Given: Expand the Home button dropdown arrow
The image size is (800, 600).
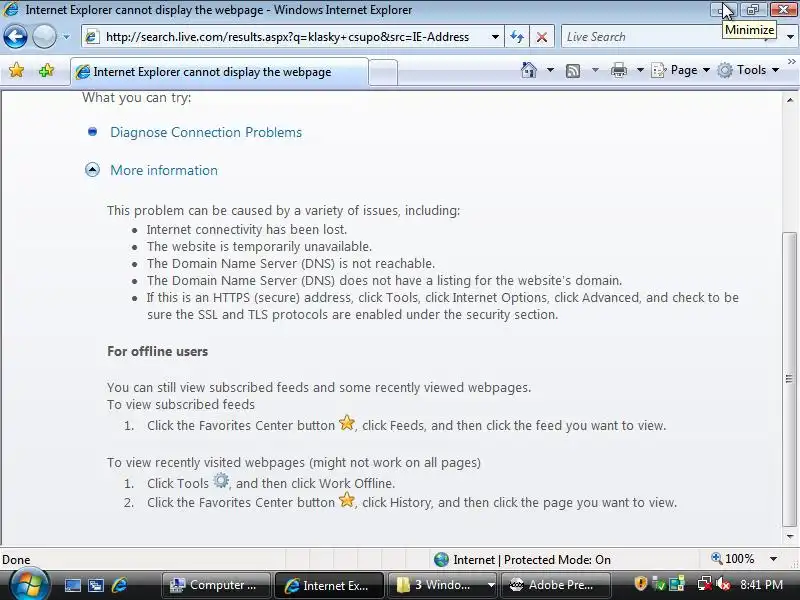Looking at the screenshot, I should pyautogui.click(x=550, y=70).
